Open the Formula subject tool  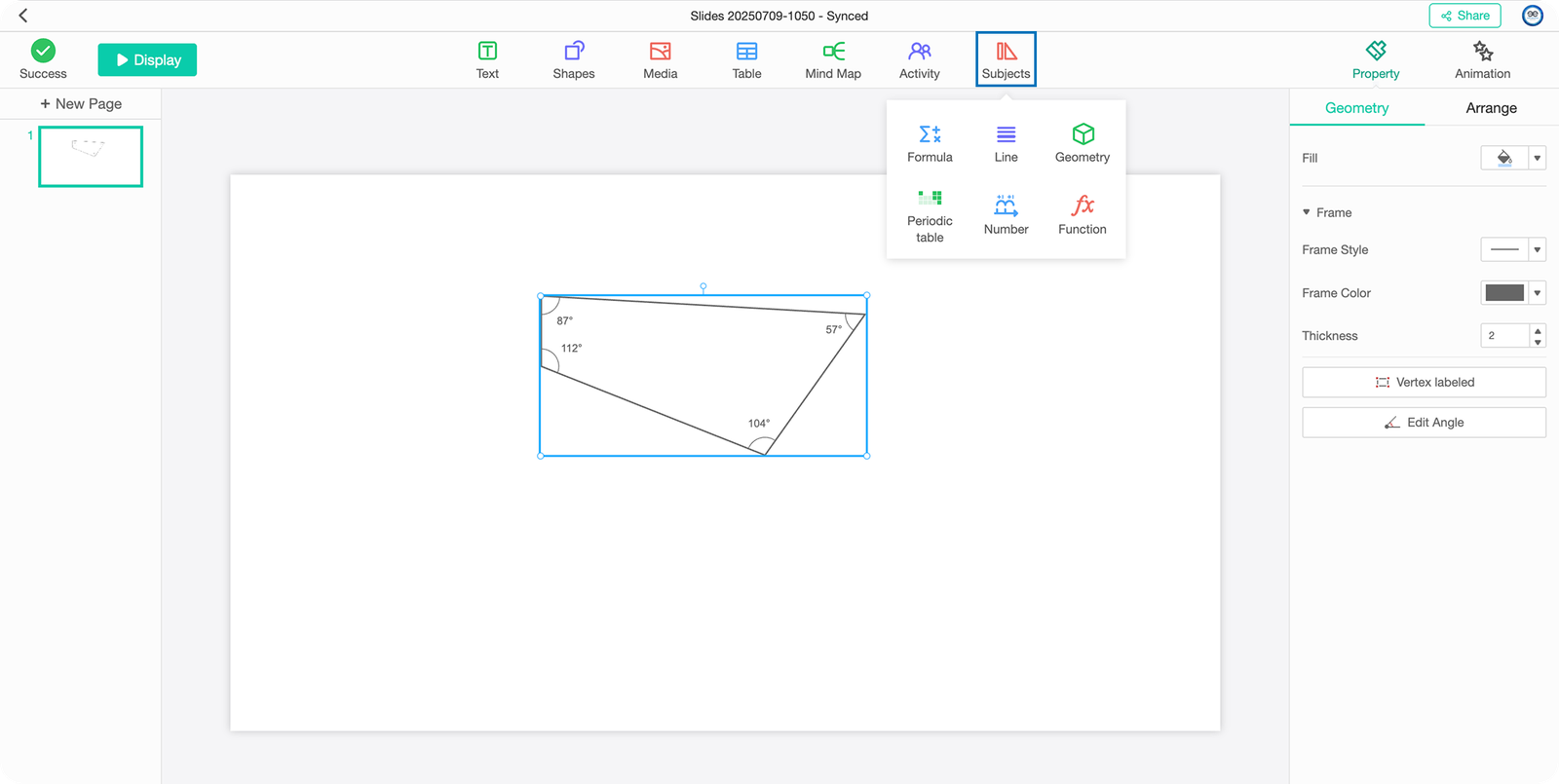click(930, 143)
